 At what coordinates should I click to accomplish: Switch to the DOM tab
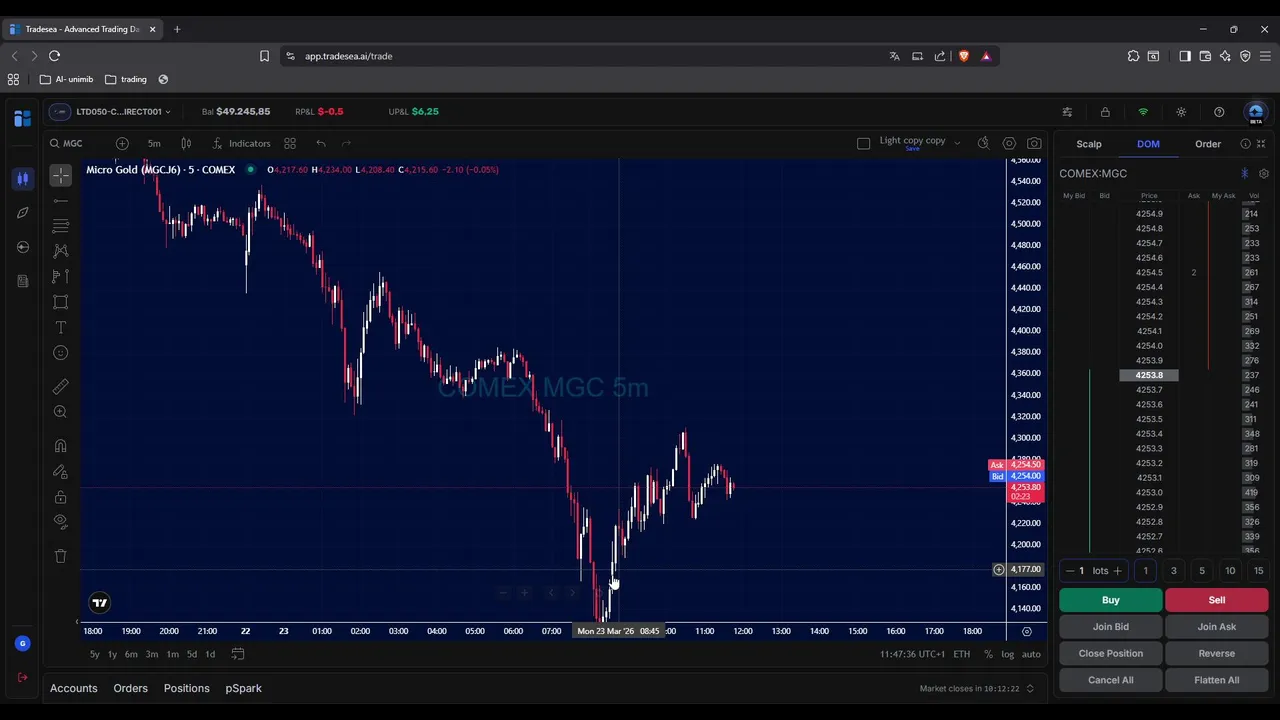tap(1148, 144)
